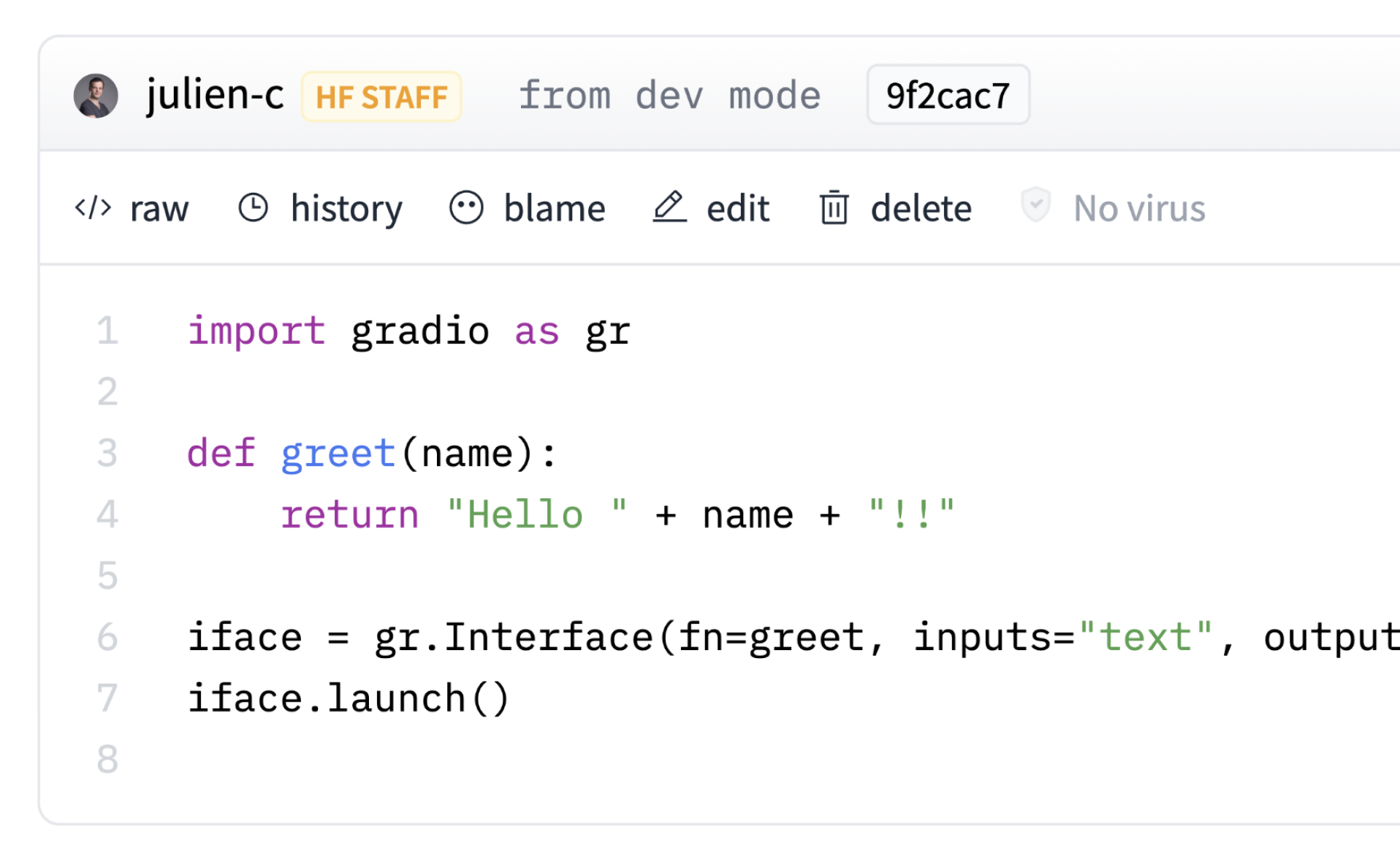This screenshot has height=856, width=1400.
Task: Click the HF STAFF badge
Action: (x=381, y=96)
